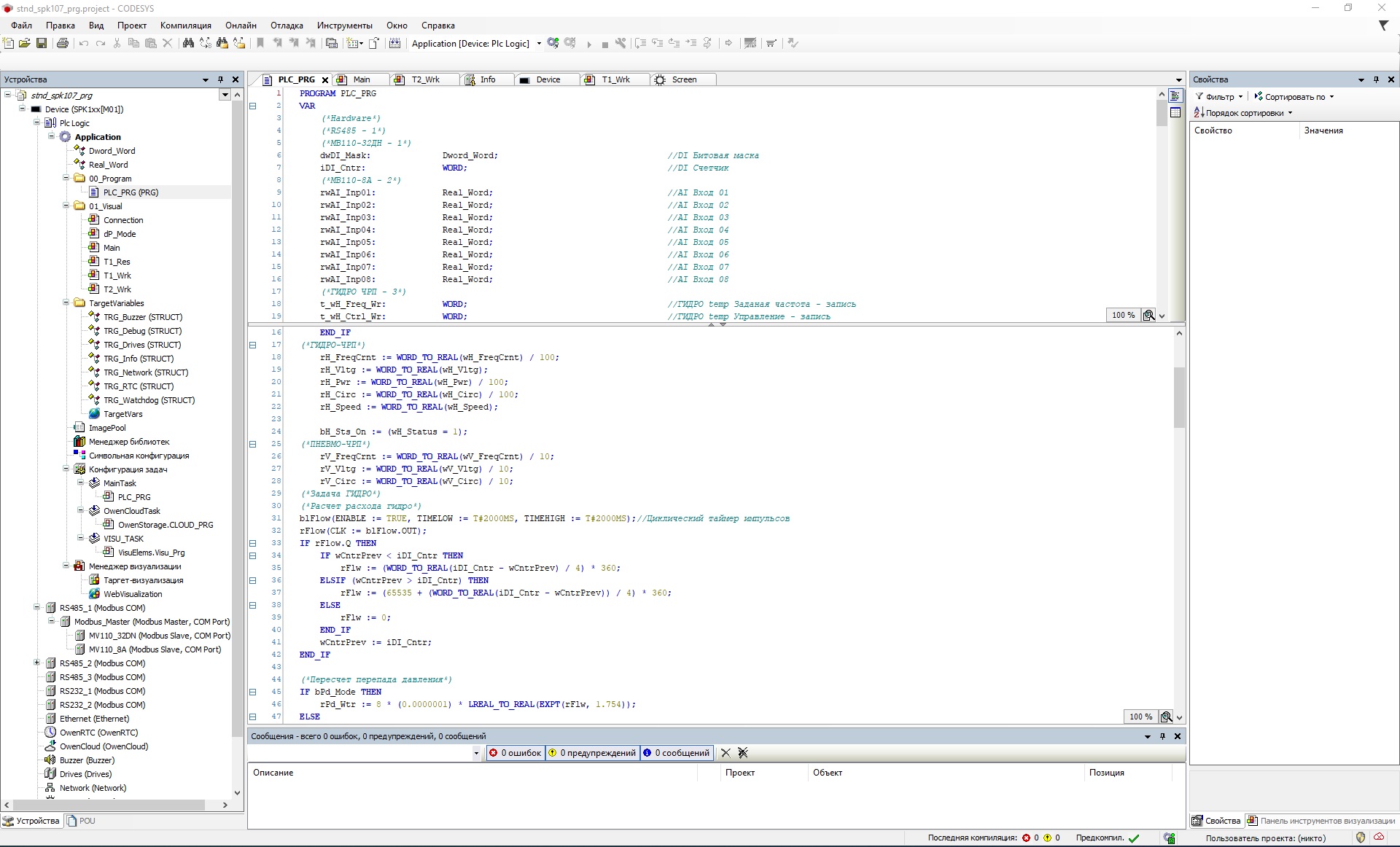Switch to the Screen editor tab
The width and height of the screenshot is (1400, 847).
coord(684,79)
